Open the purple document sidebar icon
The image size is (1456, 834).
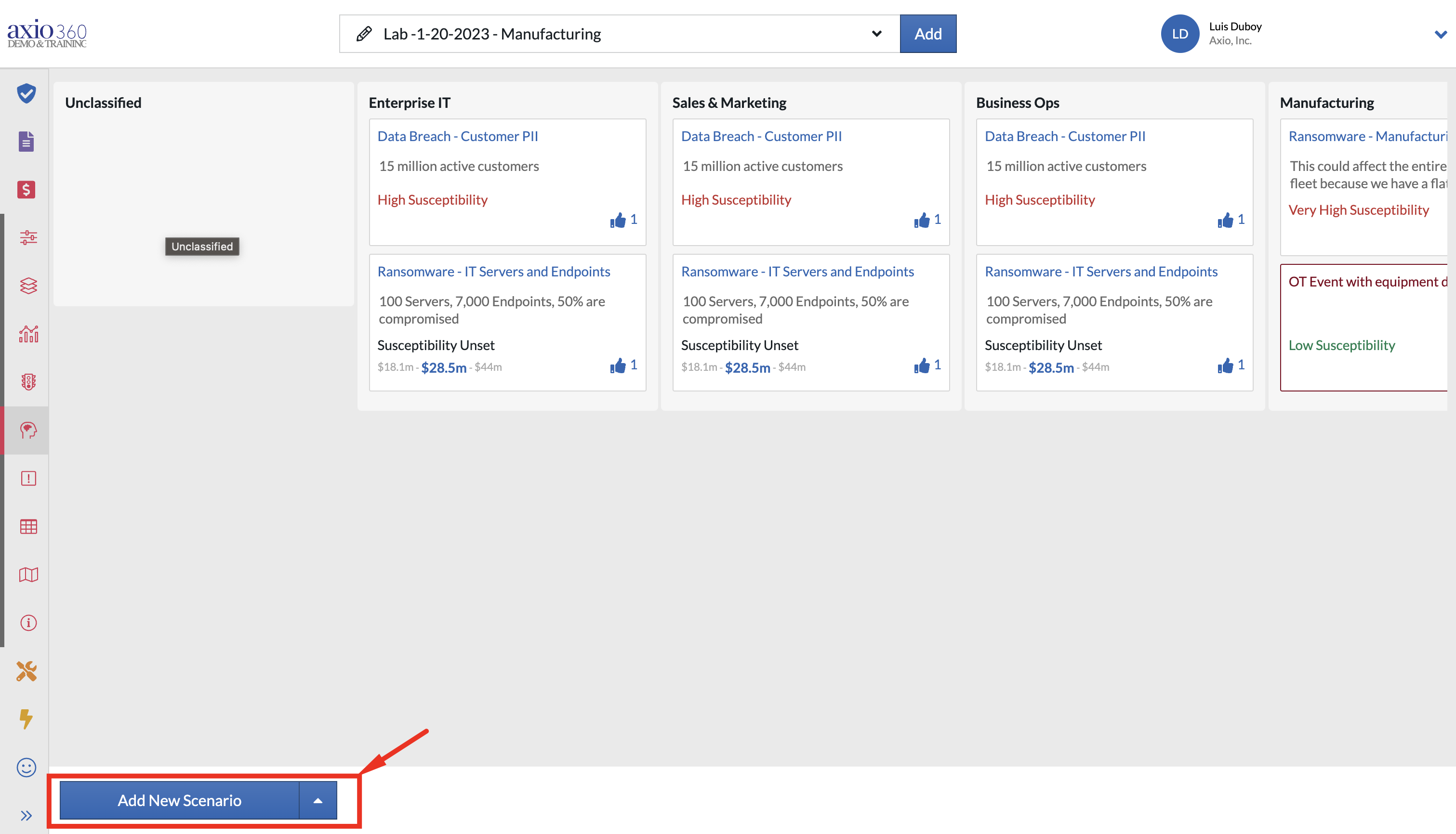click(x=26, y=142)
